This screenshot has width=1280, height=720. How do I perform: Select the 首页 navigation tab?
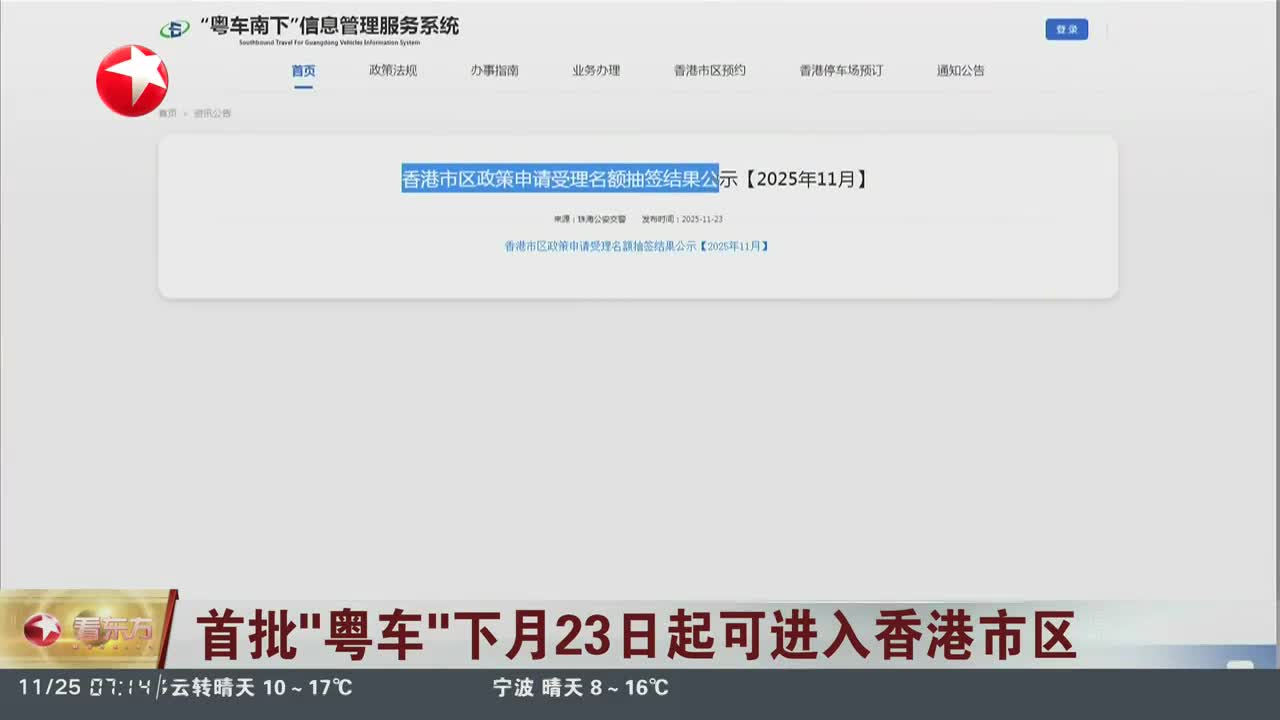(x=303, y=71)
